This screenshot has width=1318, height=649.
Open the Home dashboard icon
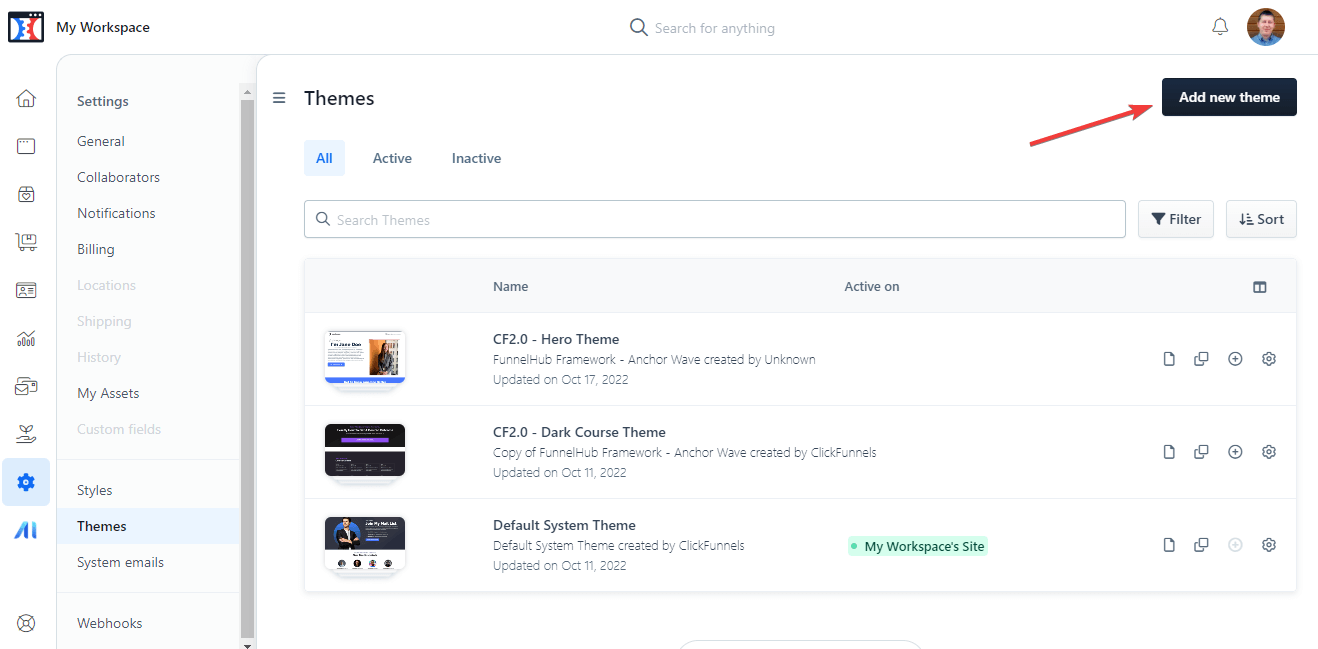coord(26,98)
